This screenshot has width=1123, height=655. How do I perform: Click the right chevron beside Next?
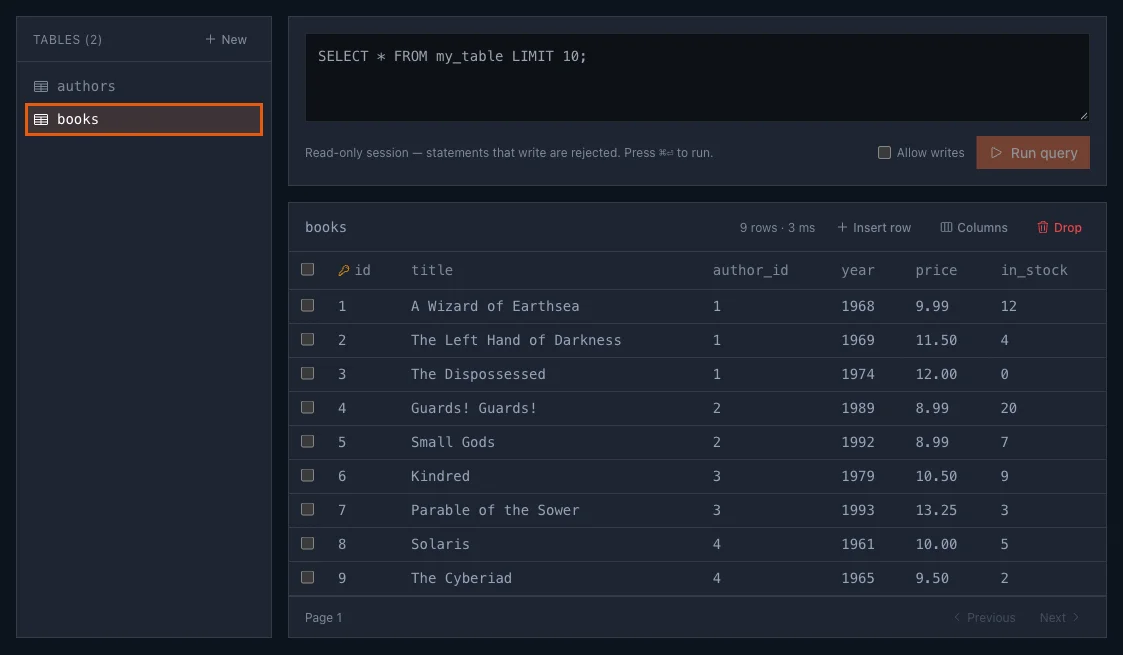1076,617
